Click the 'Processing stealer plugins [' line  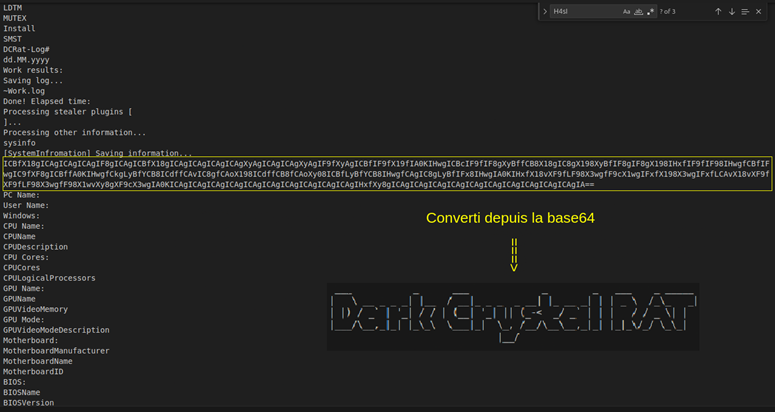68,111
